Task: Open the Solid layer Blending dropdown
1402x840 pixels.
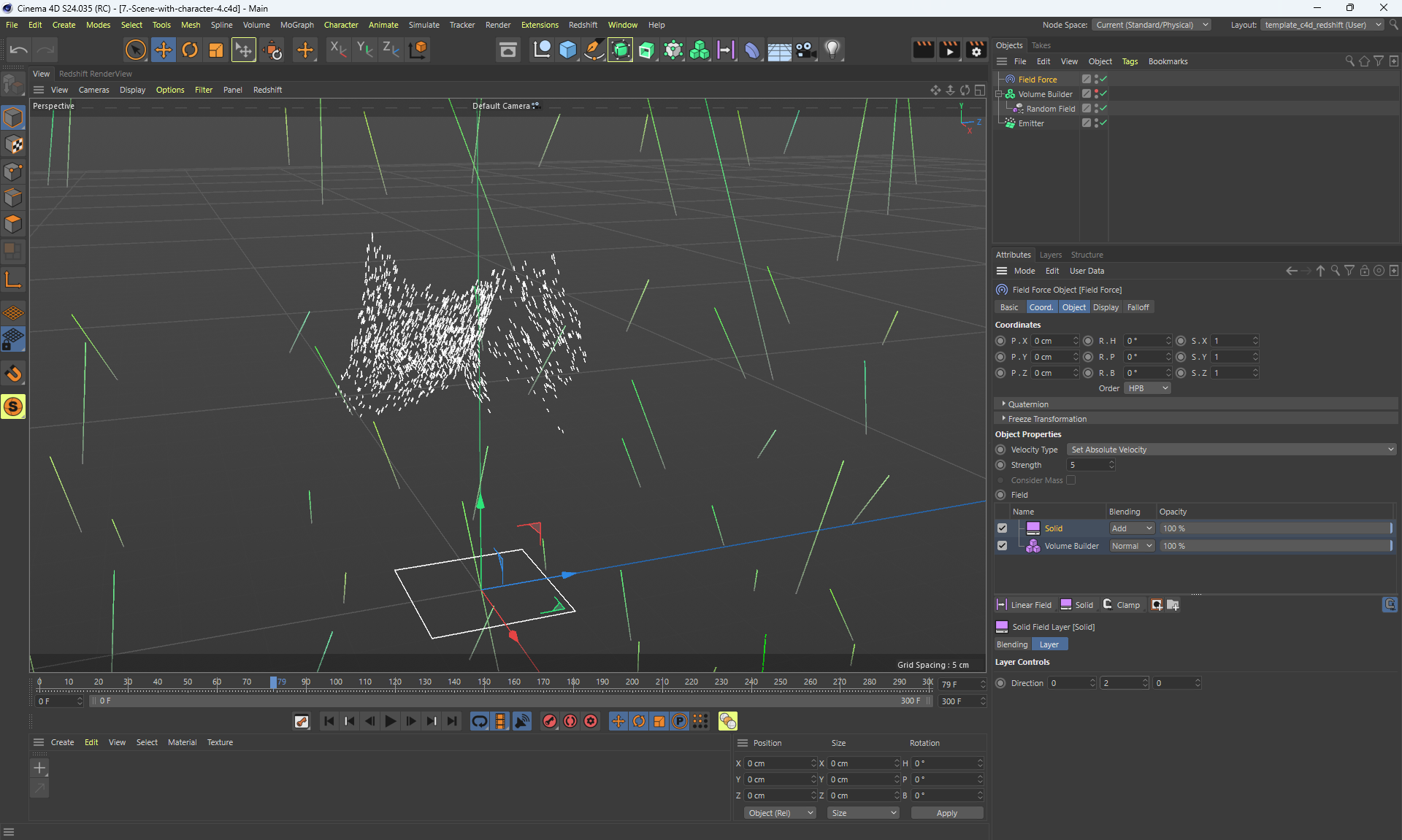Action: [x=1131, y=528]
